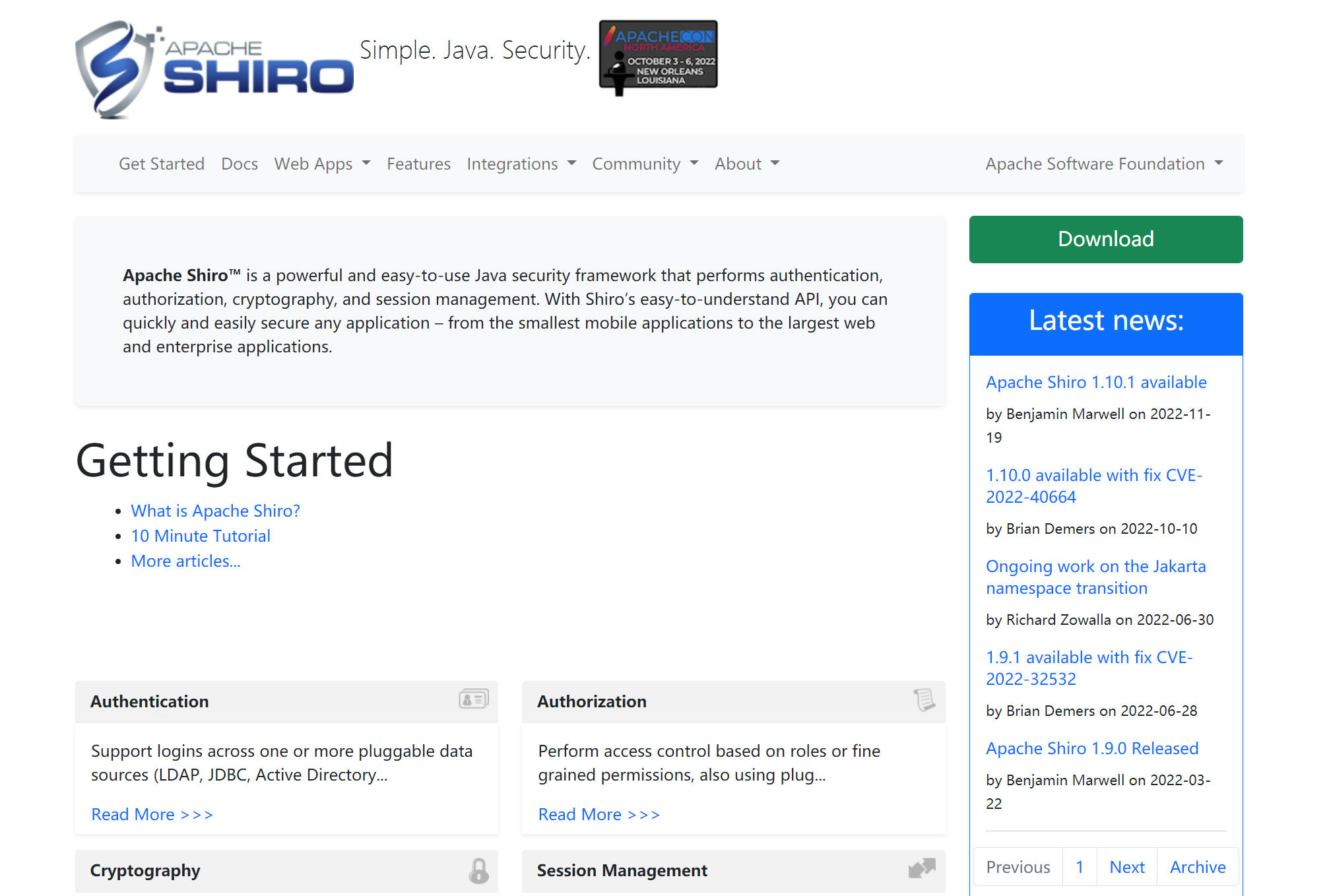Open the Integrations dropdown menu

tap(521, 164)
